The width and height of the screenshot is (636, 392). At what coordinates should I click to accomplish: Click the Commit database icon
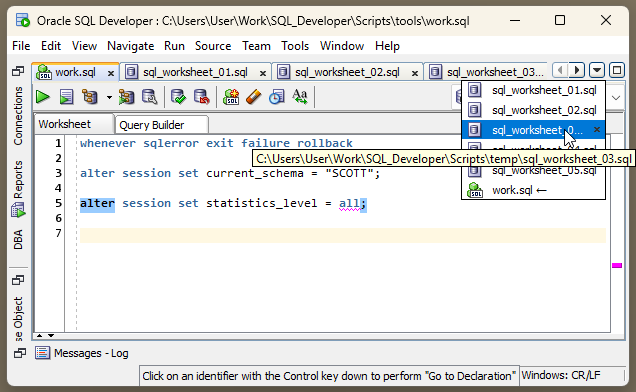point(178,97)
